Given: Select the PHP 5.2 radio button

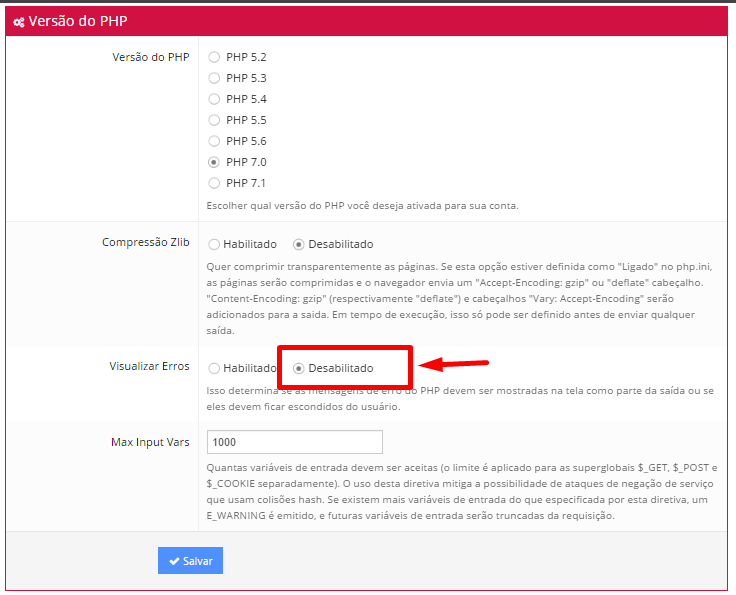Looking at the screenshot, I should (214, 57).
